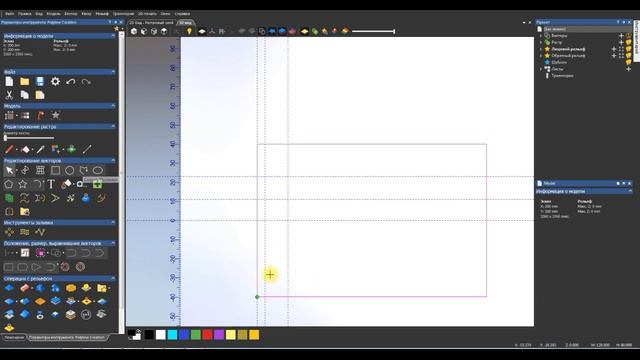
Task: Click the star icon in Model section
Action: 56,116
